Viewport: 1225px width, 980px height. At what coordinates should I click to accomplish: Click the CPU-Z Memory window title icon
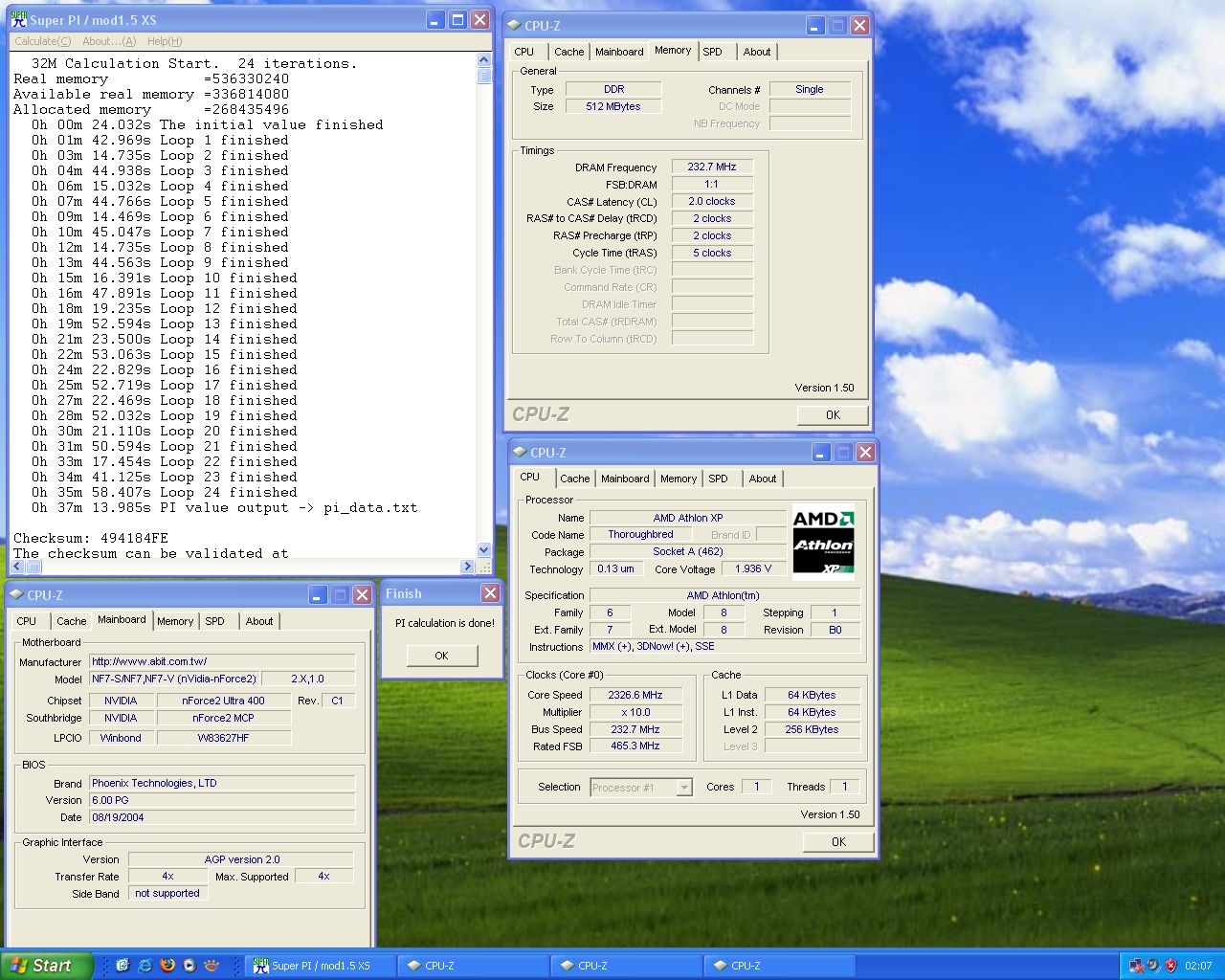tap(515, 26)
